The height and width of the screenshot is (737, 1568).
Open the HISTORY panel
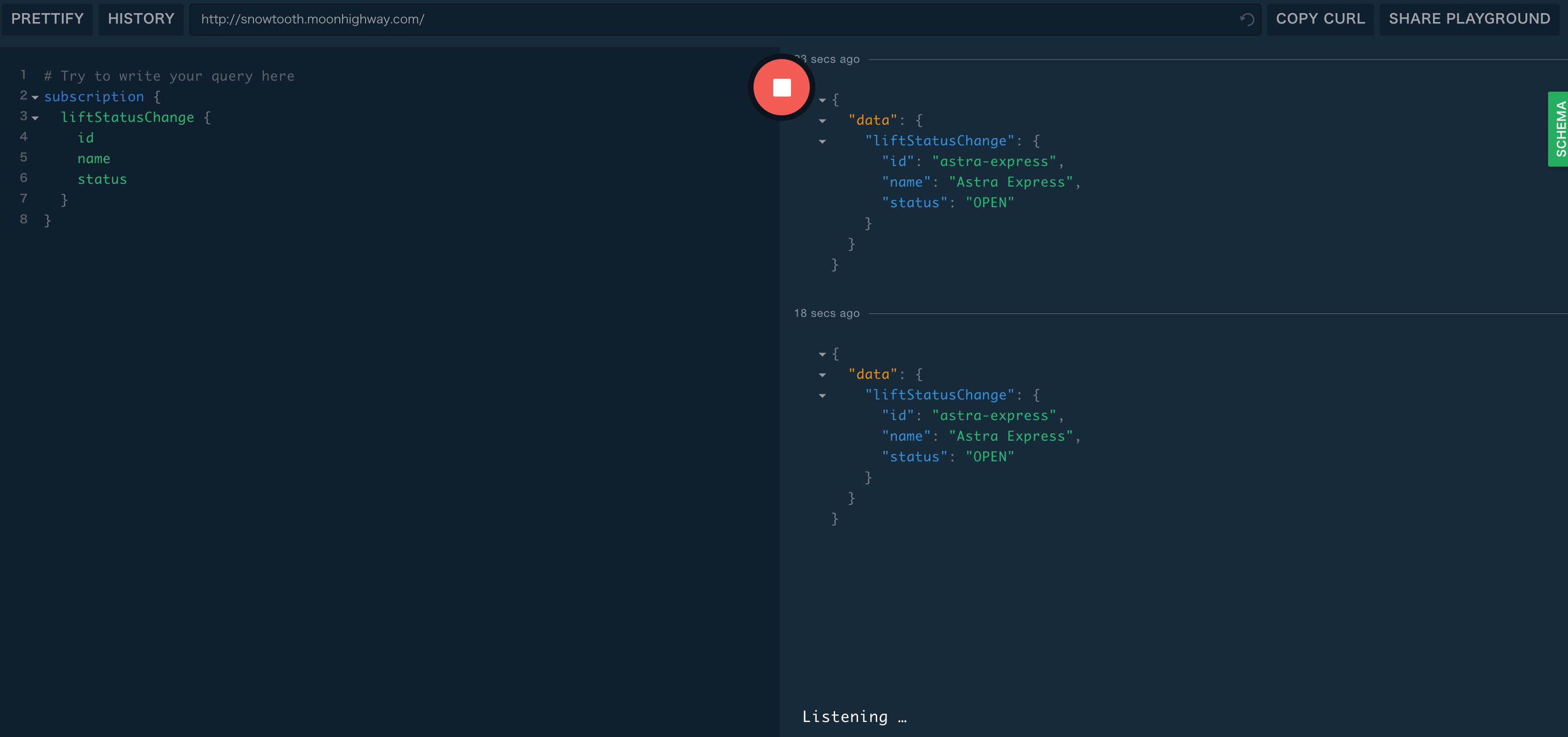[141, 19]
